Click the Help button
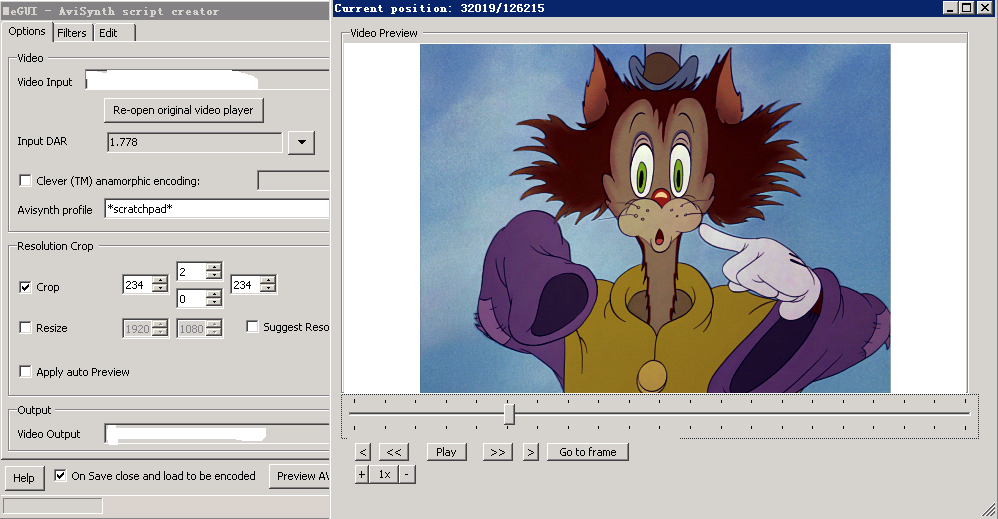The width and height of the screenshot is (998, 519). pos(24,478)
